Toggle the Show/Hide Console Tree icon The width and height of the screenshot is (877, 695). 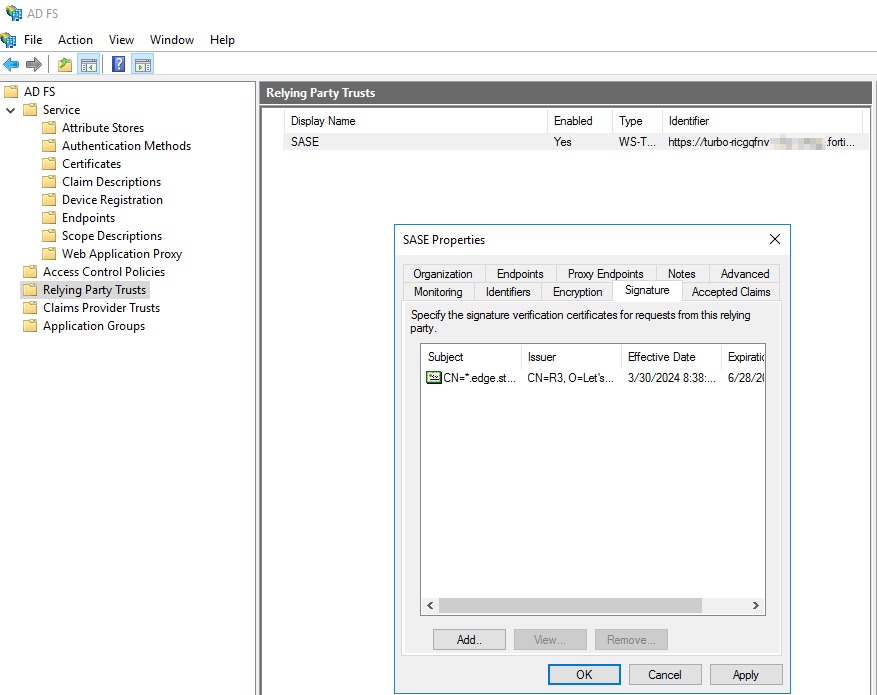point(89,65)
